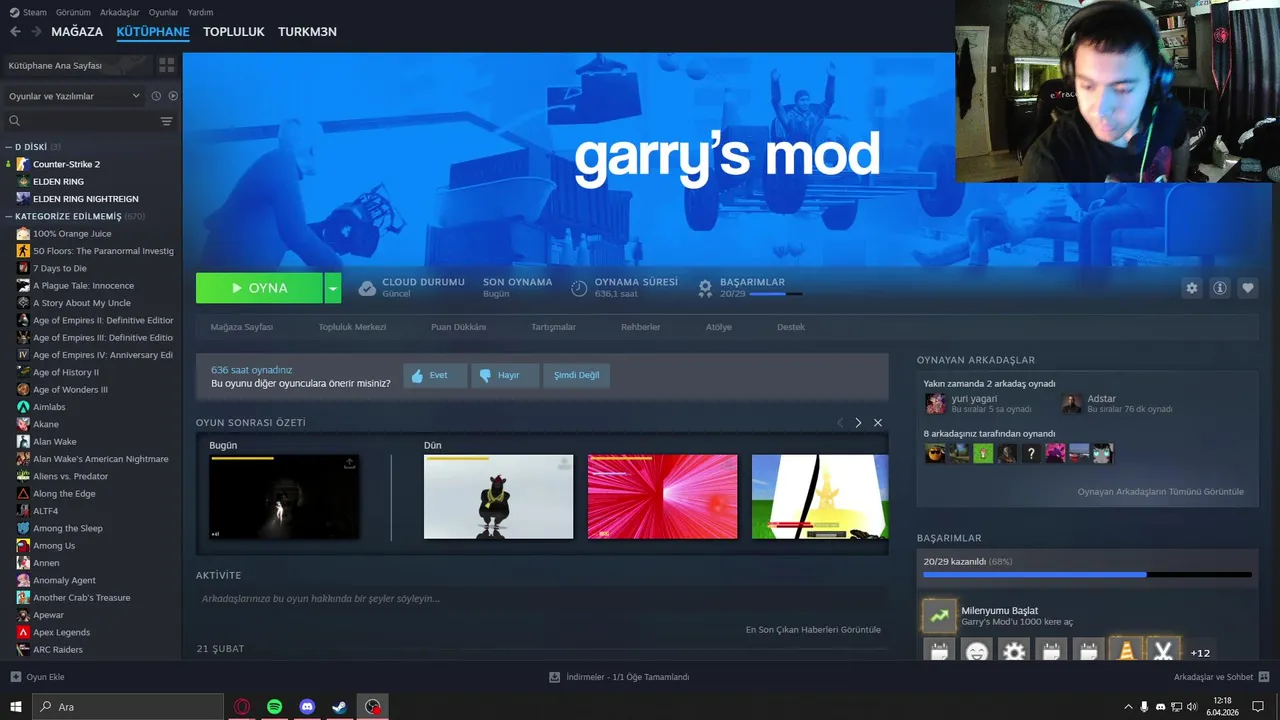The width and height of the screenshot is (1280, 720).
Task: Click the gear achievement icon
Action: click(x=1014, y=651)
